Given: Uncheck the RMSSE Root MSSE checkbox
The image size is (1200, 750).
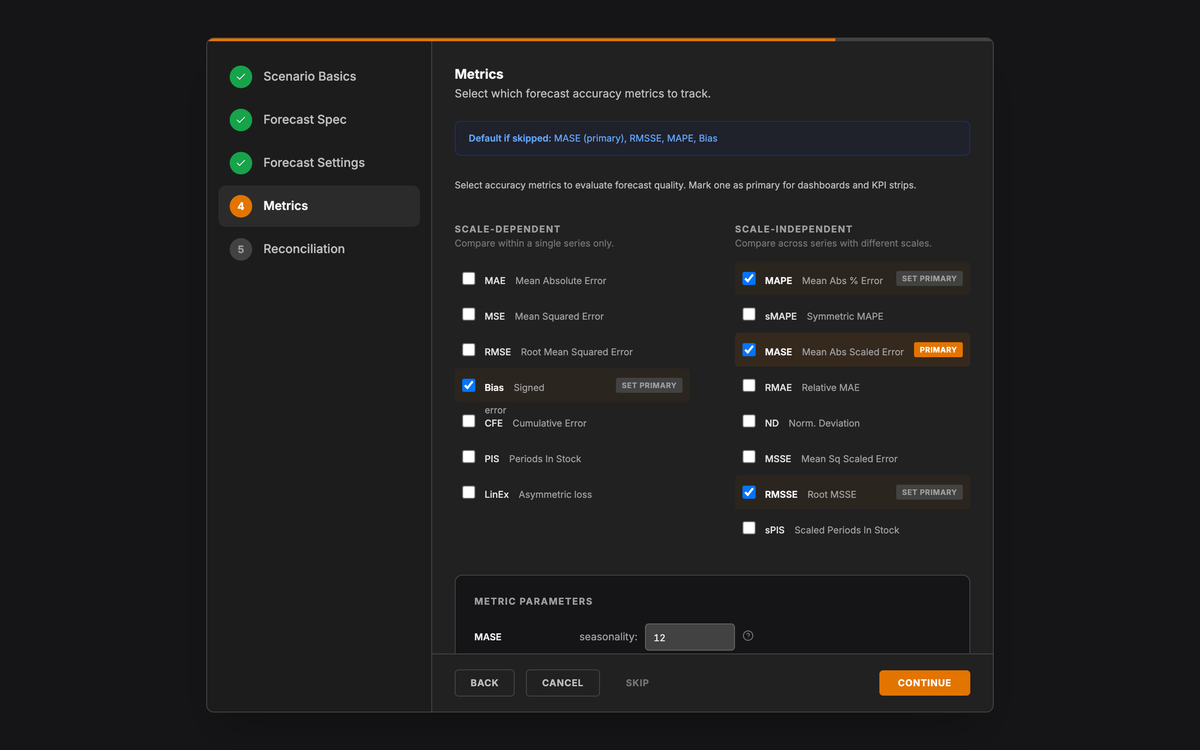Looking at the screenshot, I should (x=749, y=493).
